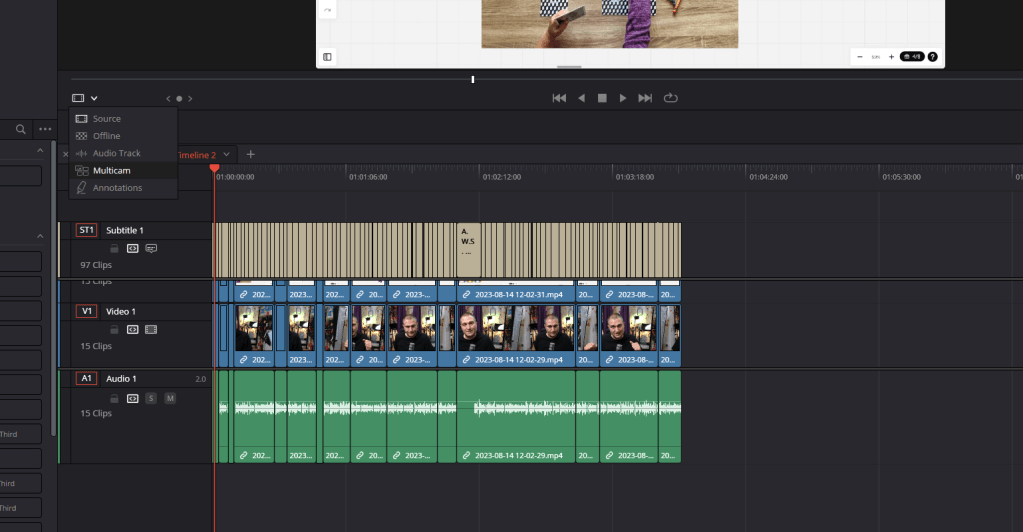This screenshot has height=532, width=1023.
Task: Click the media pool search icon
Action: coord(21,129)
